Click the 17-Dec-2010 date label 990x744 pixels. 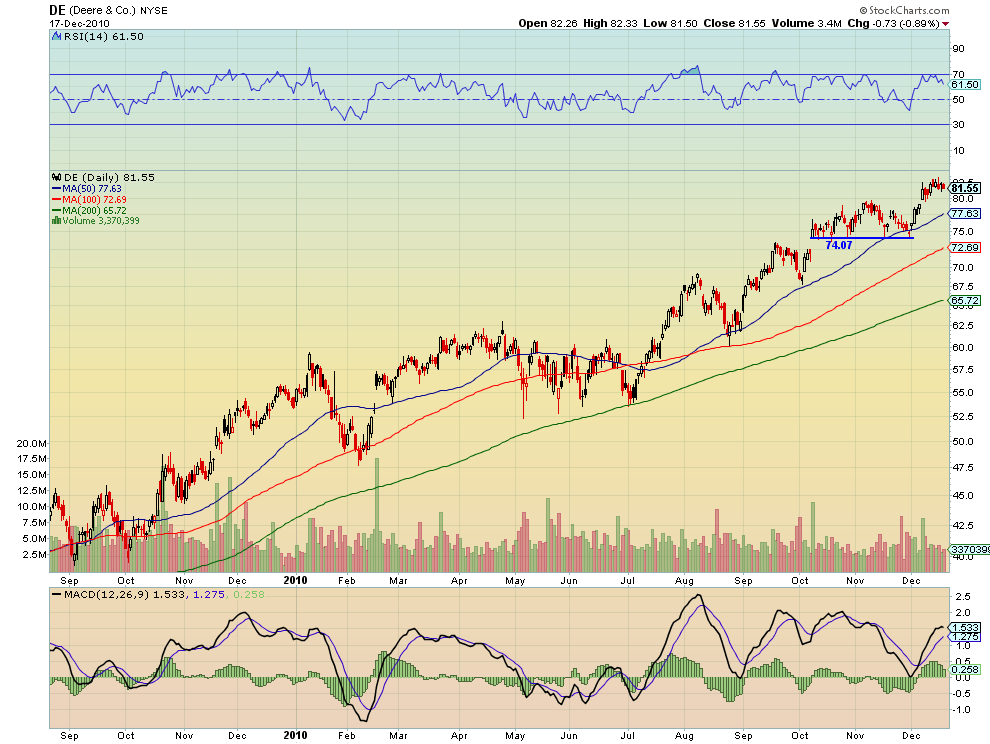click(x=80, y=23)
